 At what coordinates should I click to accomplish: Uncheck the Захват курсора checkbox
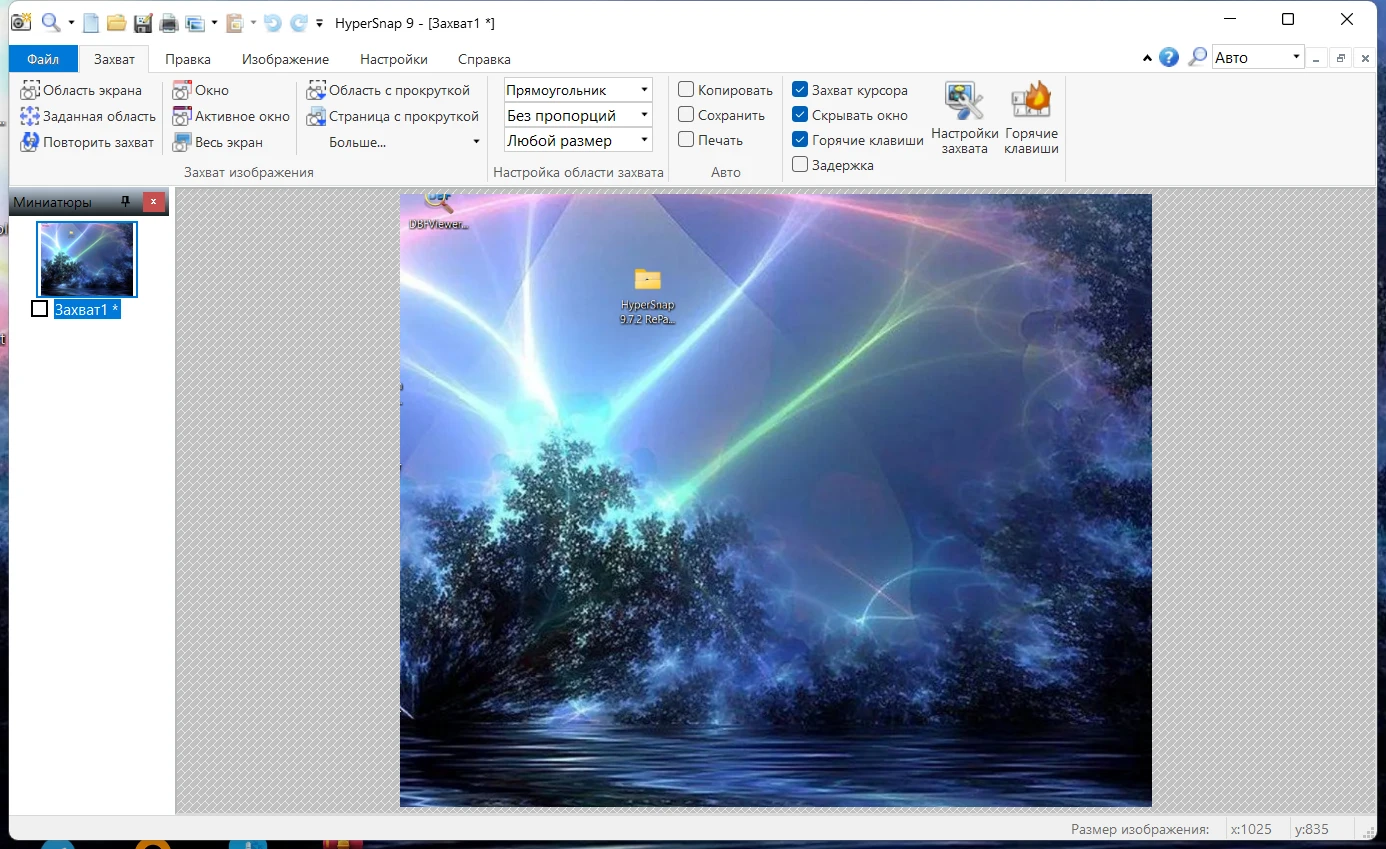(x=800, y=90)
